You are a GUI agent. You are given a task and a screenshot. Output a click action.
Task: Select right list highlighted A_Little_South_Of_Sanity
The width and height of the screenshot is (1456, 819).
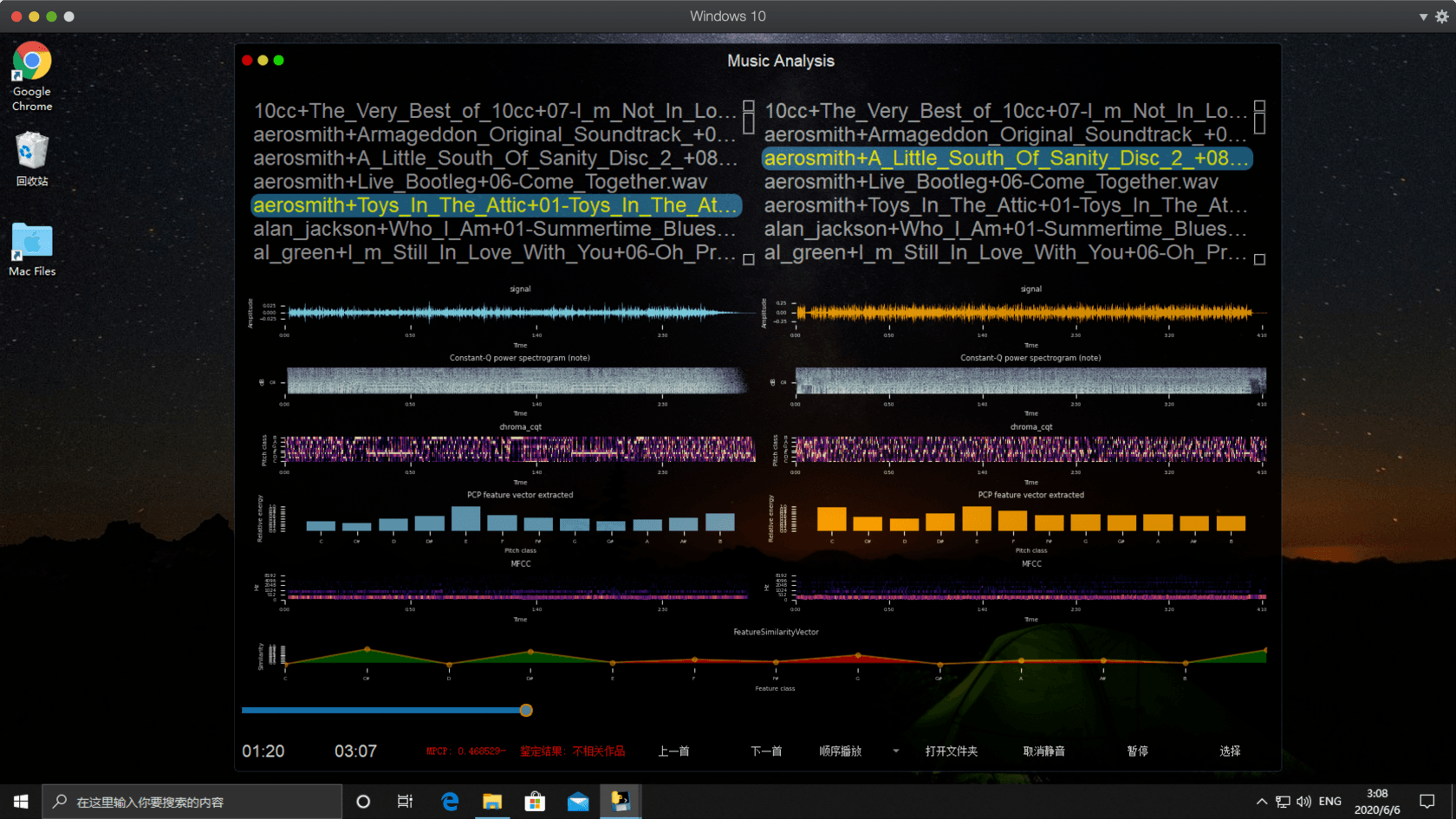1006,158
